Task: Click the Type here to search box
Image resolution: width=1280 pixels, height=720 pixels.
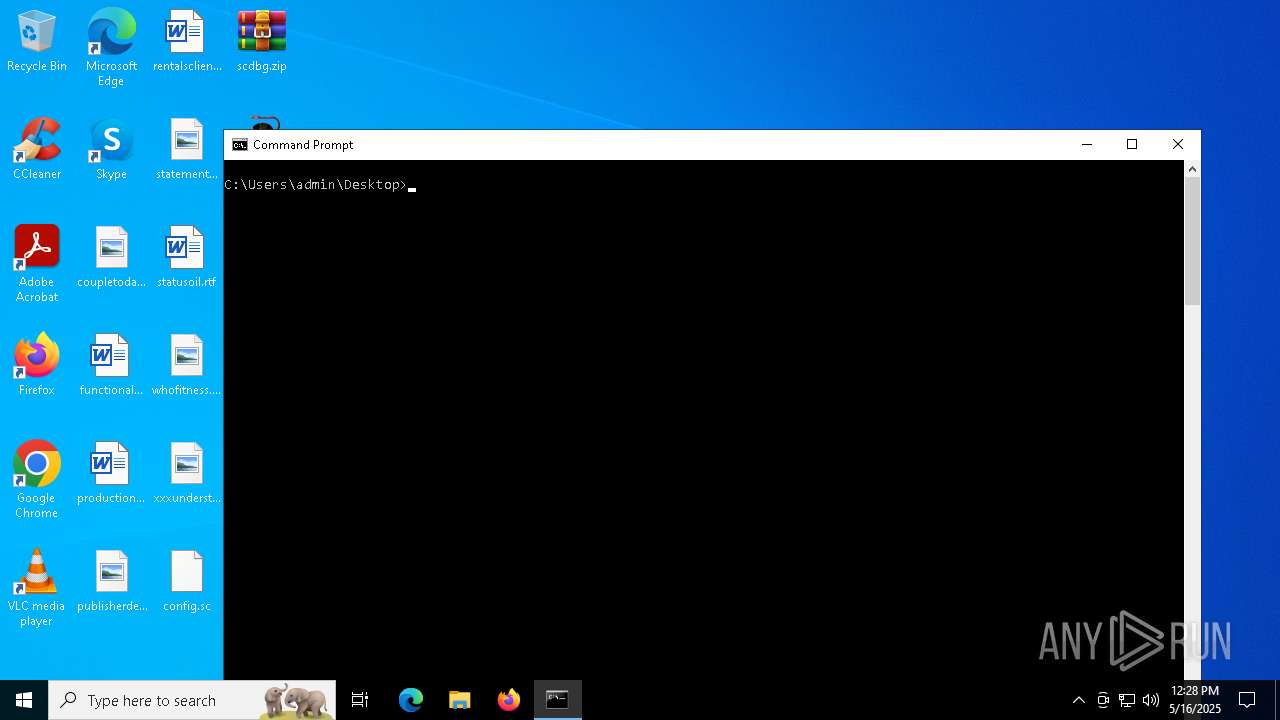Action: (192, 700)
